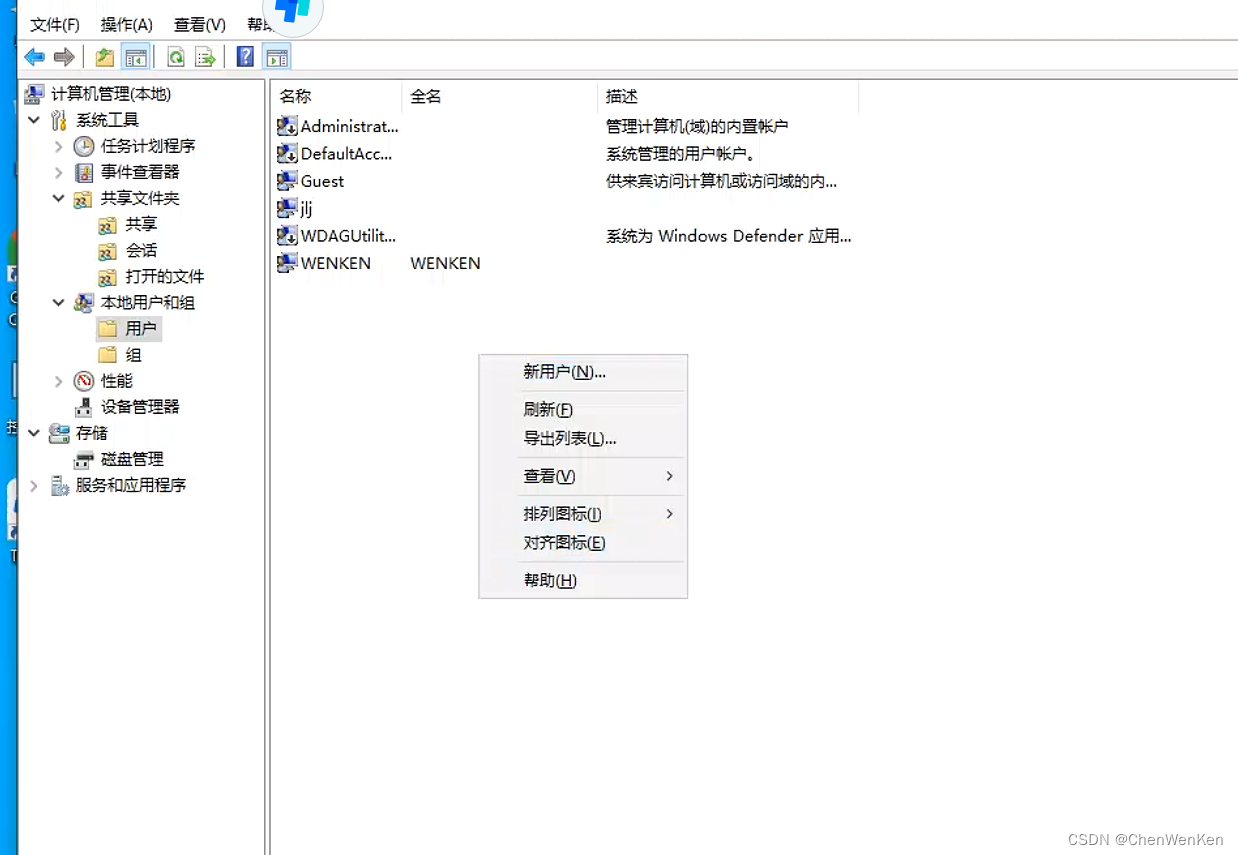Viewport: 1238px width, 855px height.
Task: Choose 导出列表(L)... from the context menu
Action: 583,439
